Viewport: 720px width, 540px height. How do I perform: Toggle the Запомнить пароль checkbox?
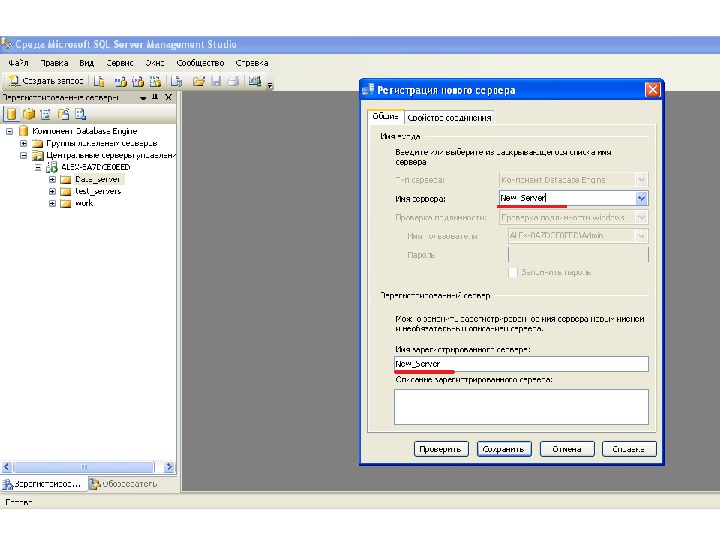pos(513,272)
